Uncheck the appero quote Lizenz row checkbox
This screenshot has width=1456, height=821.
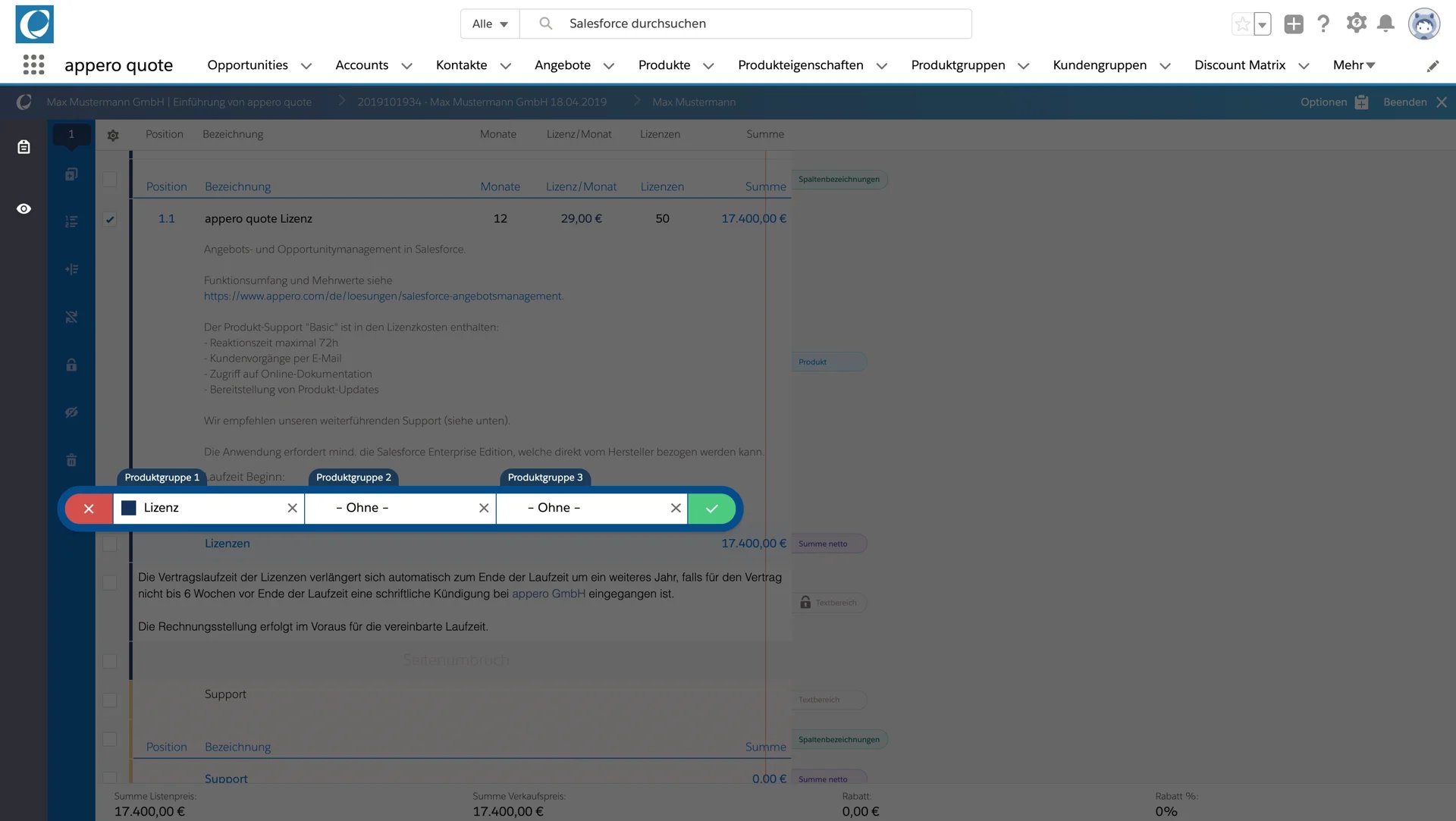pyautogui.click(x=110, y=219)
